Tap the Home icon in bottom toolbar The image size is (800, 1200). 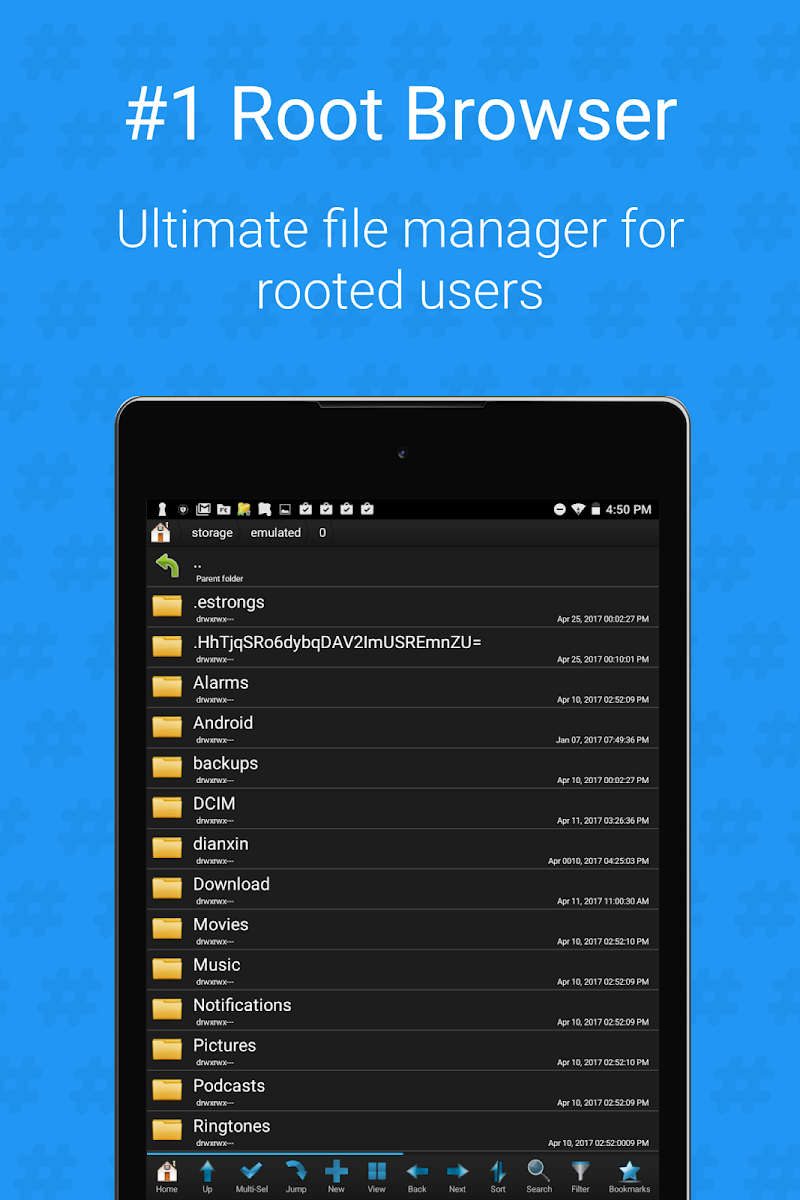point(167,1175)
